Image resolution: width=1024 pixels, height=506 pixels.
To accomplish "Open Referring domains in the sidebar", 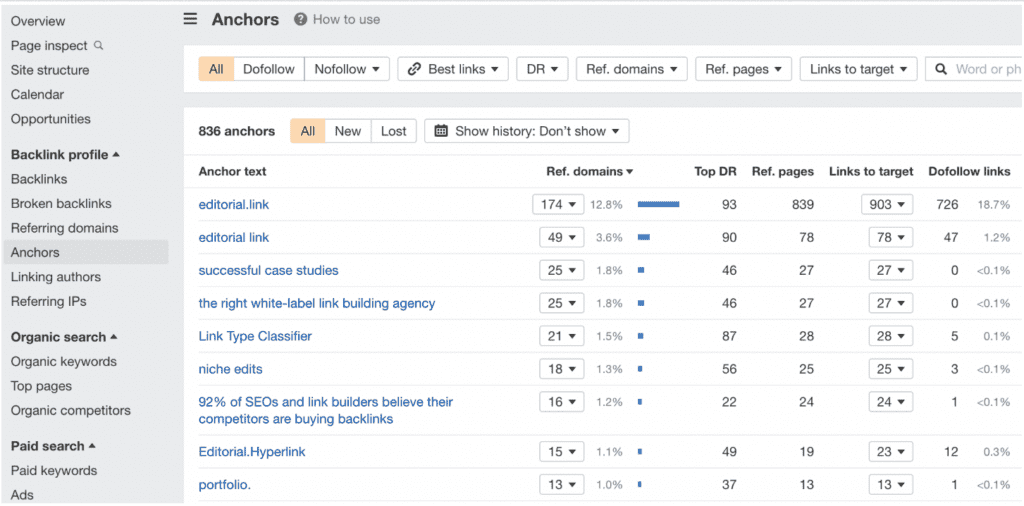I will pos(65,228).
